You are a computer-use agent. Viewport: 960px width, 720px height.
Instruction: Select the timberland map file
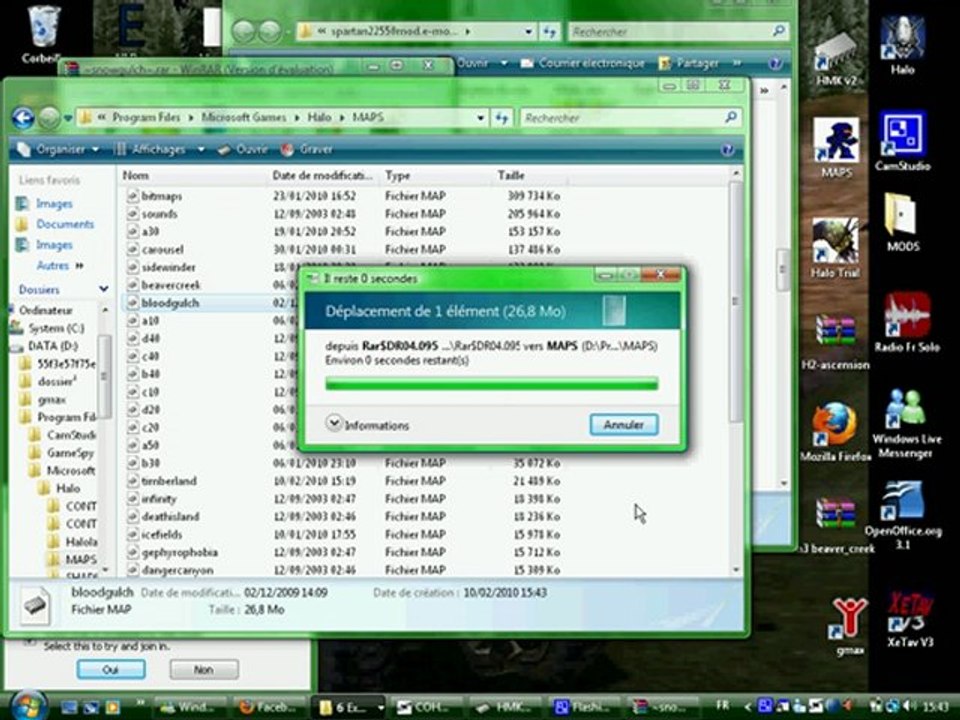coord(169,481)
